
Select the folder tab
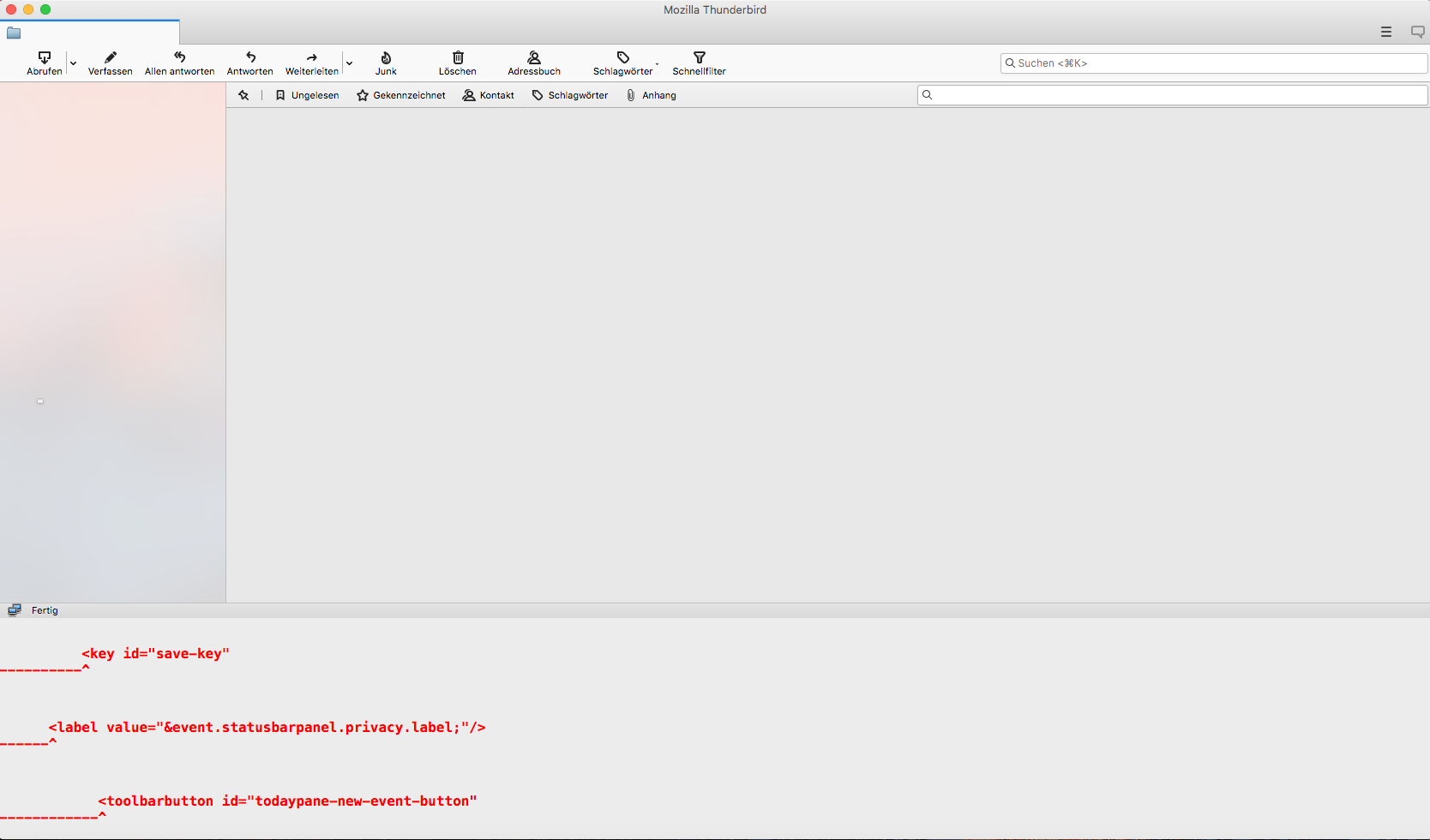pyautogui.click(x=90, y=33)
